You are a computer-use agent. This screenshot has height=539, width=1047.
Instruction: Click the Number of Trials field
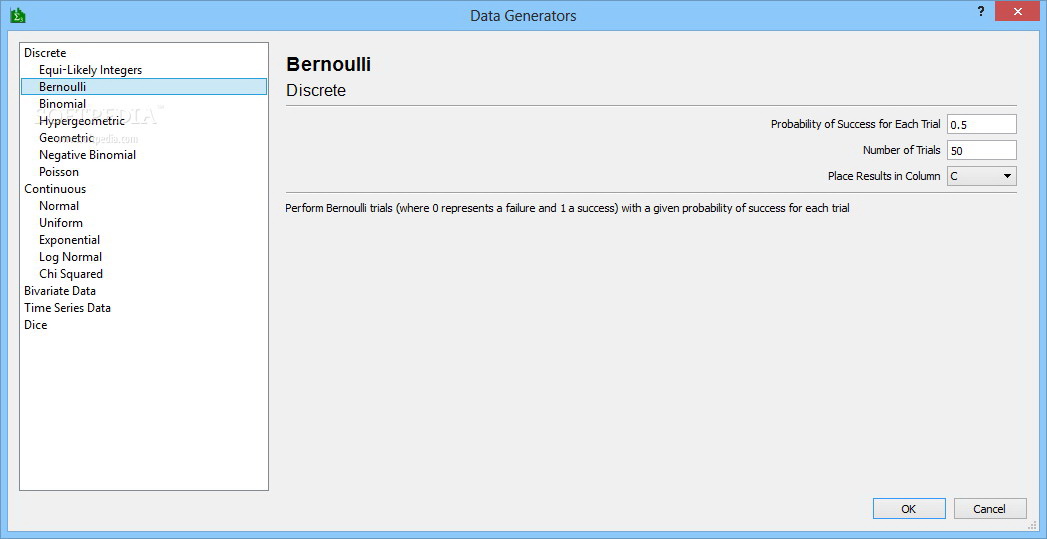click(x=981, y=150)
